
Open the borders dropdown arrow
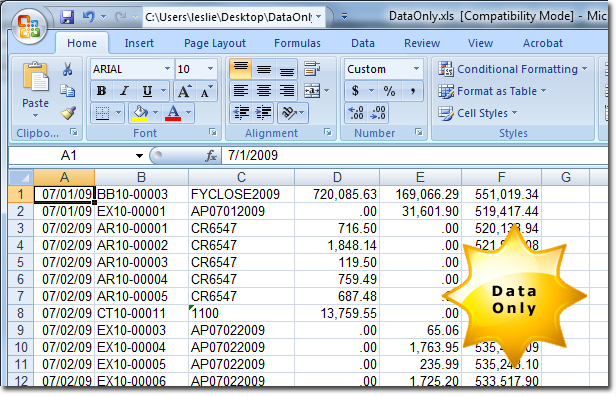coord(118,113)
